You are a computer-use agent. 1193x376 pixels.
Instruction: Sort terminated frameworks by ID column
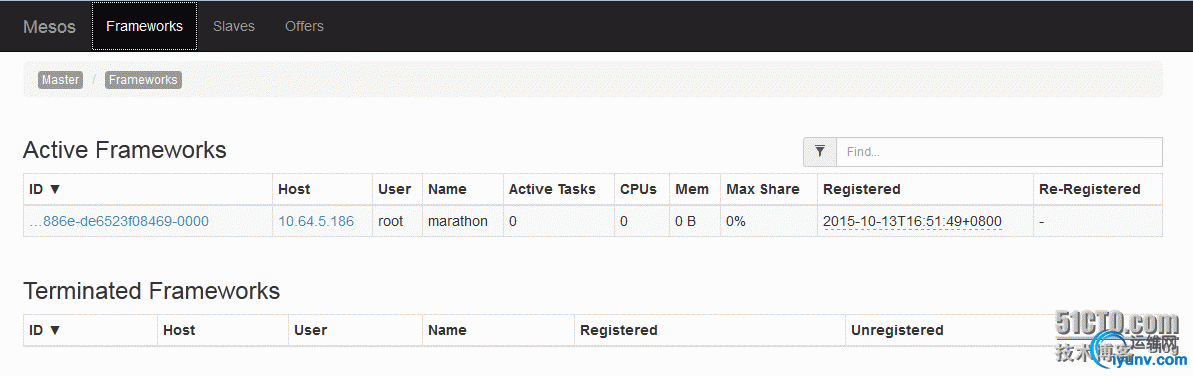coord(45,330)
